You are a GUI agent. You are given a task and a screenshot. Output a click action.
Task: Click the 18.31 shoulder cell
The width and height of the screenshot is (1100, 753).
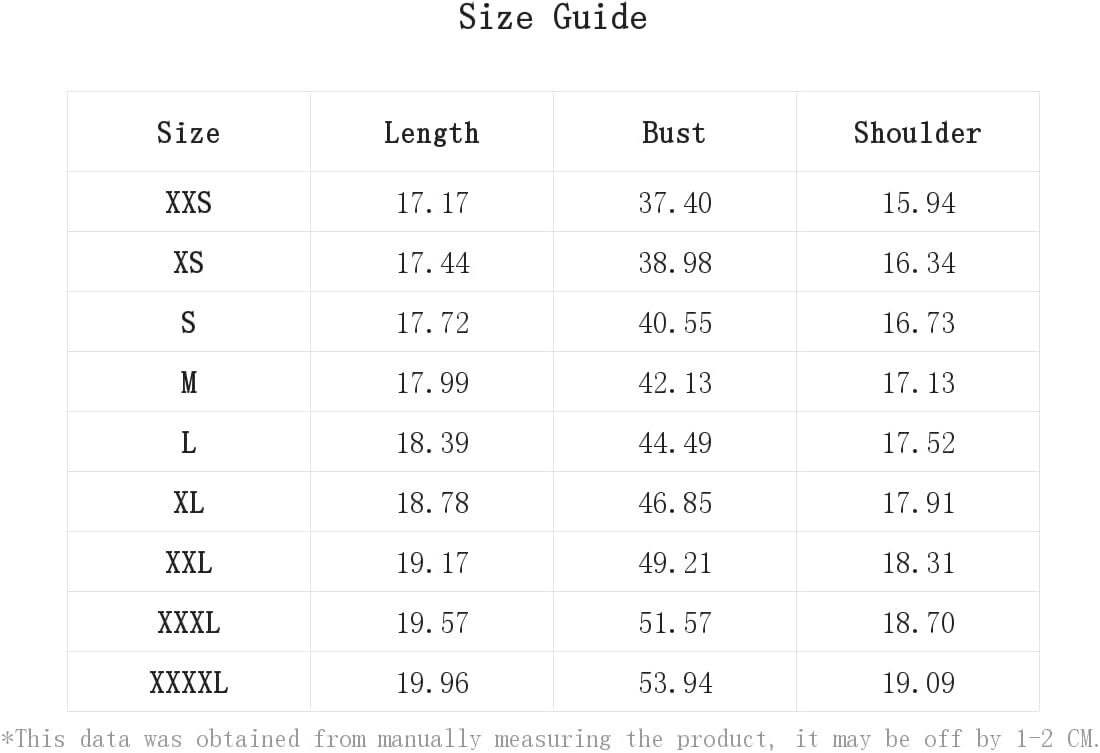click(x=918, y=562)
